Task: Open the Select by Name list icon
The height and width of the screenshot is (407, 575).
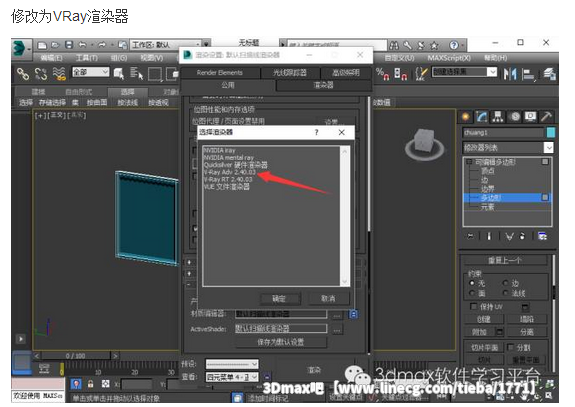Action: pyautogui.click(x=136, y=73)
